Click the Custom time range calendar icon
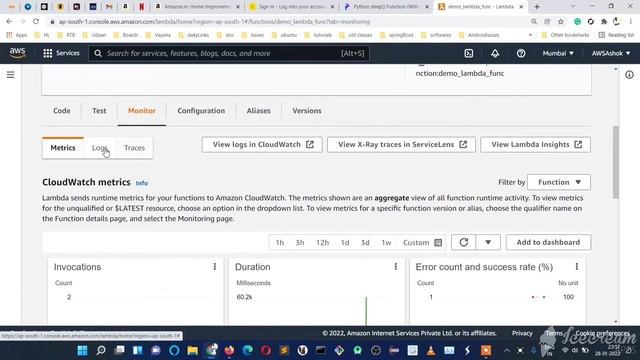Screen dimensions: 640x360 tap(438, 242)
